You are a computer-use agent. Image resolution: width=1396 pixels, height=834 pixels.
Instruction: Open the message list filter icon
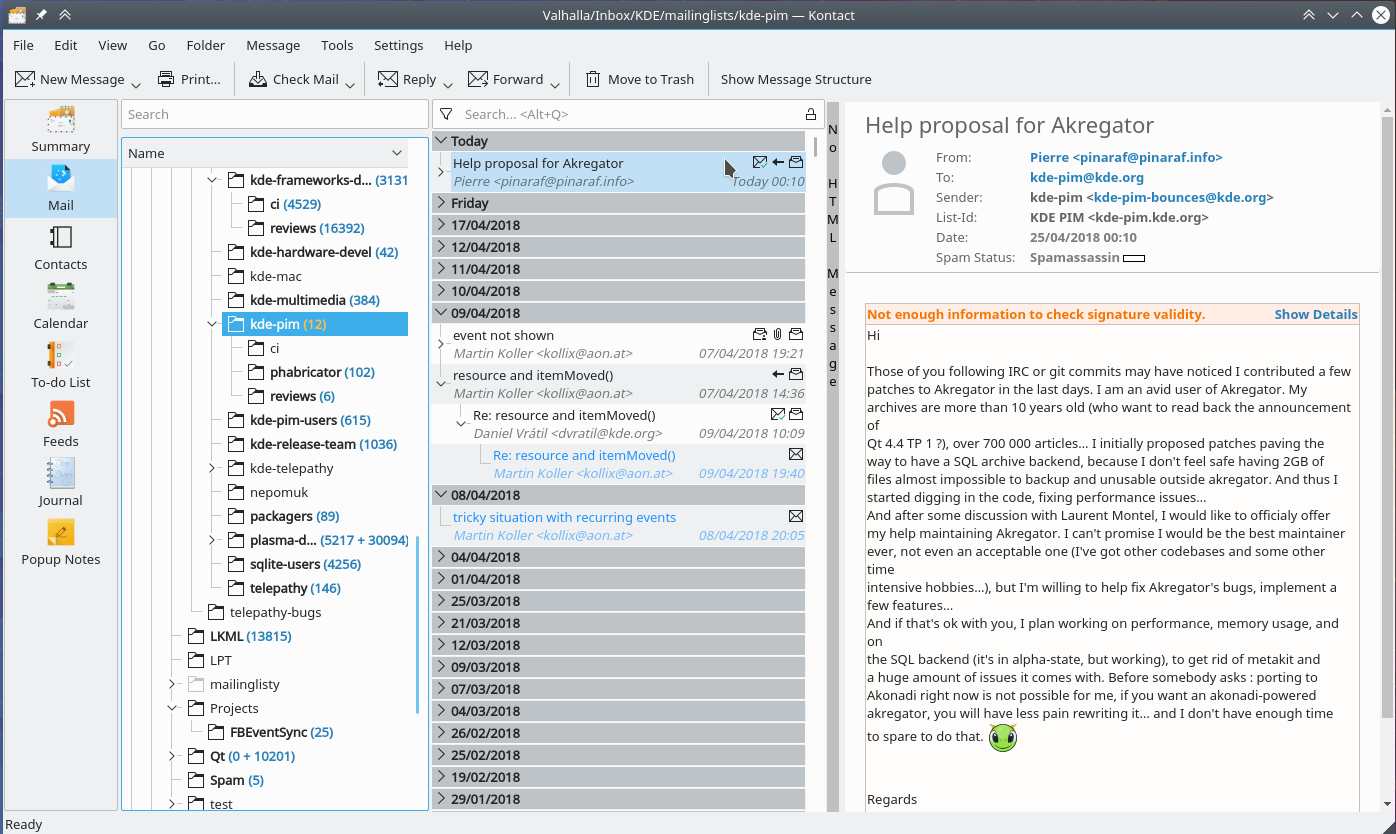pyautogui.click(x=446, y=114)
